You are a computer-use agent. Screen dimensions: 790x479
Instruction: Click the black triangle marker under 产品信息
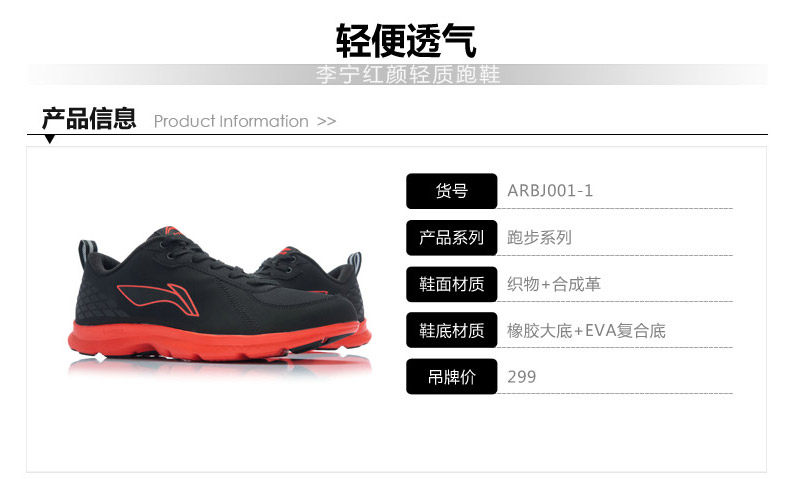point(49,139)
